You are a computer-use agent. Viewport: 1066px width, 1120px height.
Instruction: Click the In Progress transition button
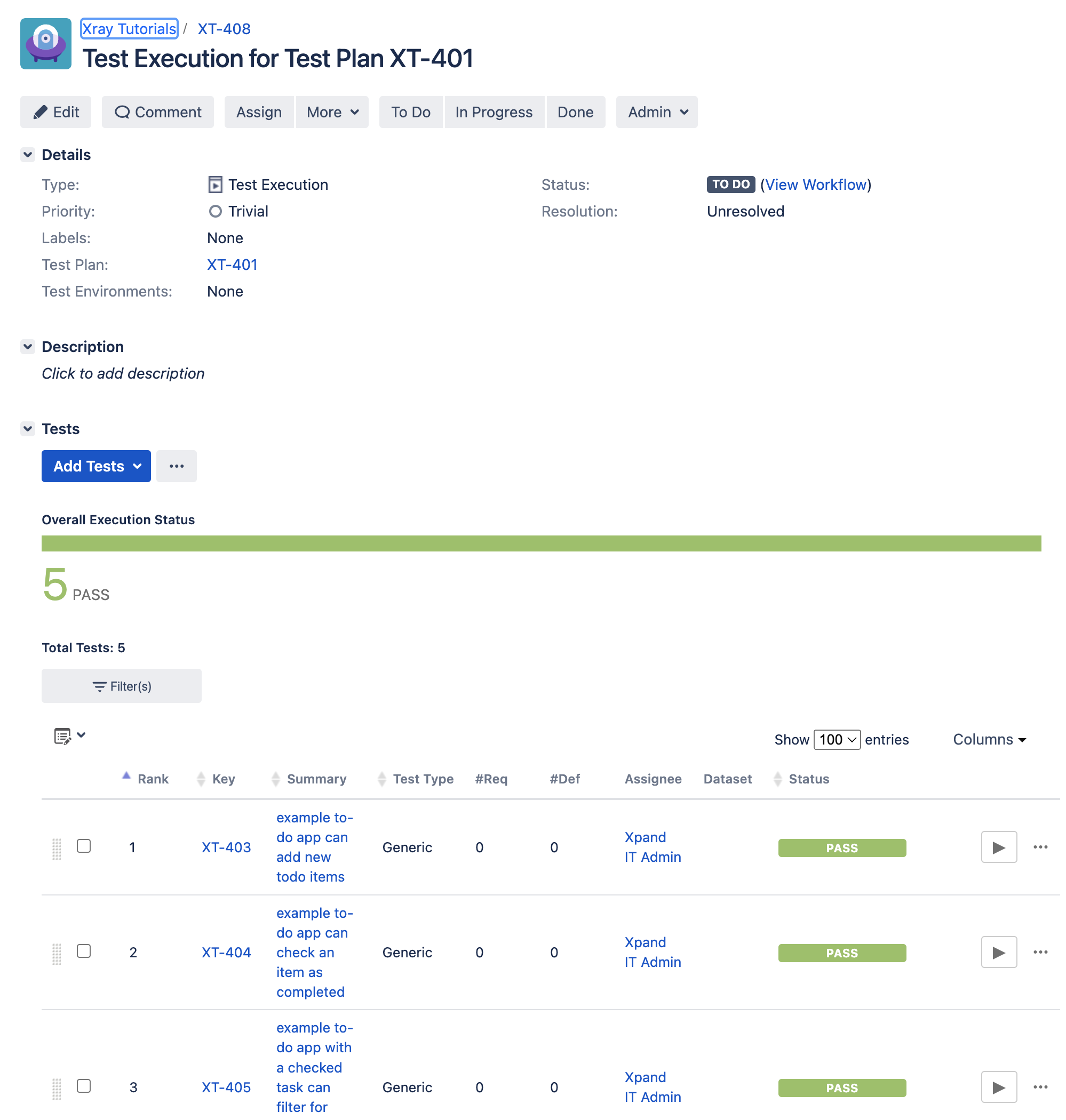point(493,112)
